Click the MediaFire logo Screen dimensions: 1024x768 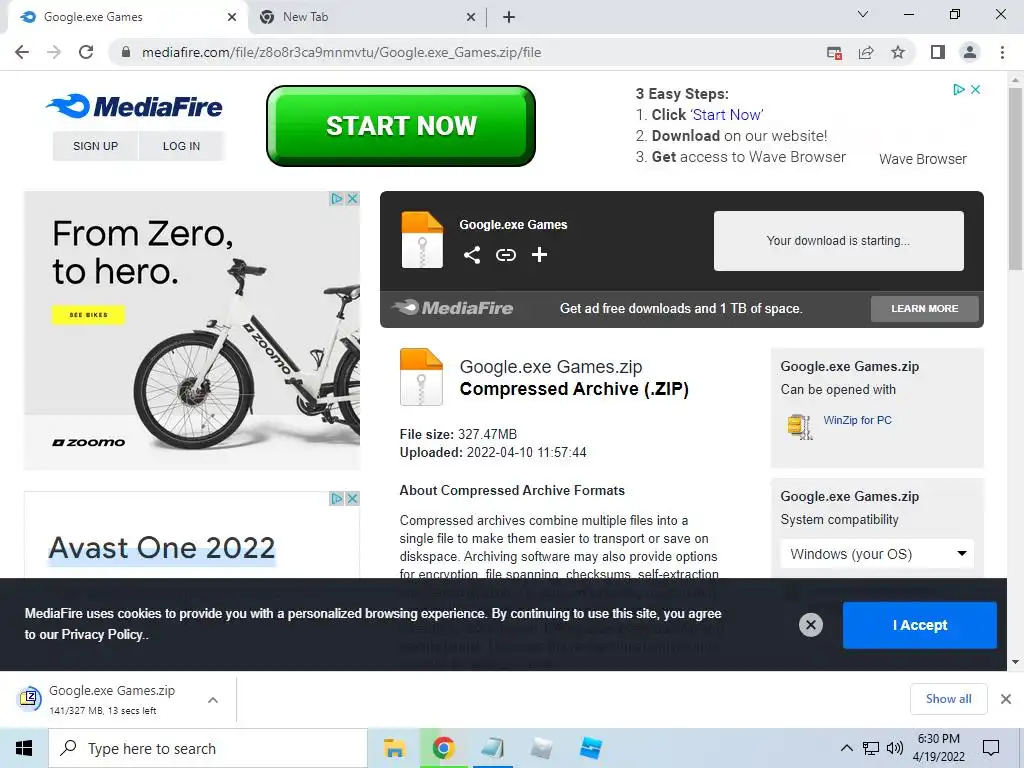point(134,106)
